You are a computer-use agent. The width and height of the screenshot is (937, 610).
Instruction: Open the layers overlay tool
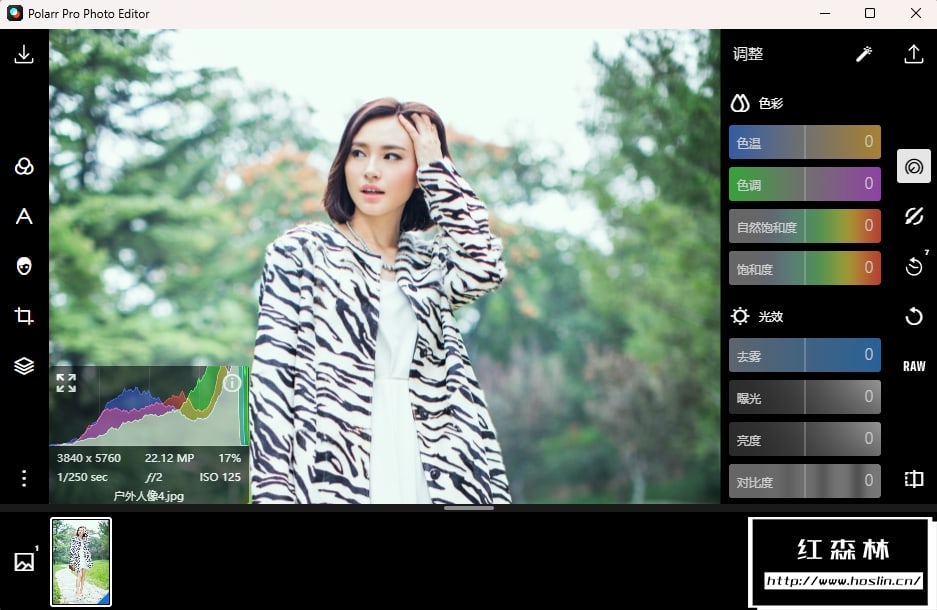[x=24, y=366]
